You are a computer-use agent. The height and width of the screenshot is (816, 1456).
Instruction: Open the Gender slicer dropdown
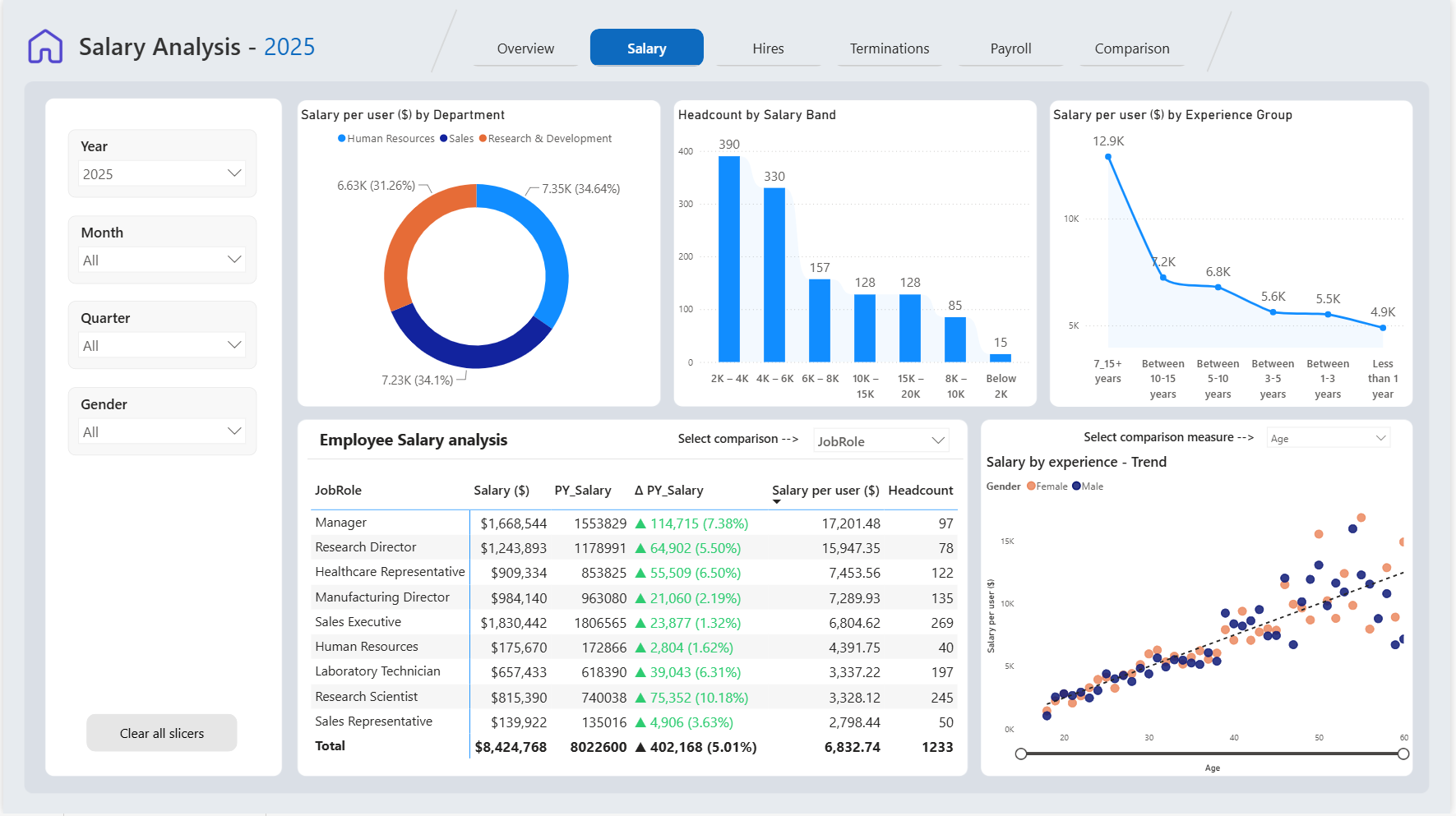point(163,431)
